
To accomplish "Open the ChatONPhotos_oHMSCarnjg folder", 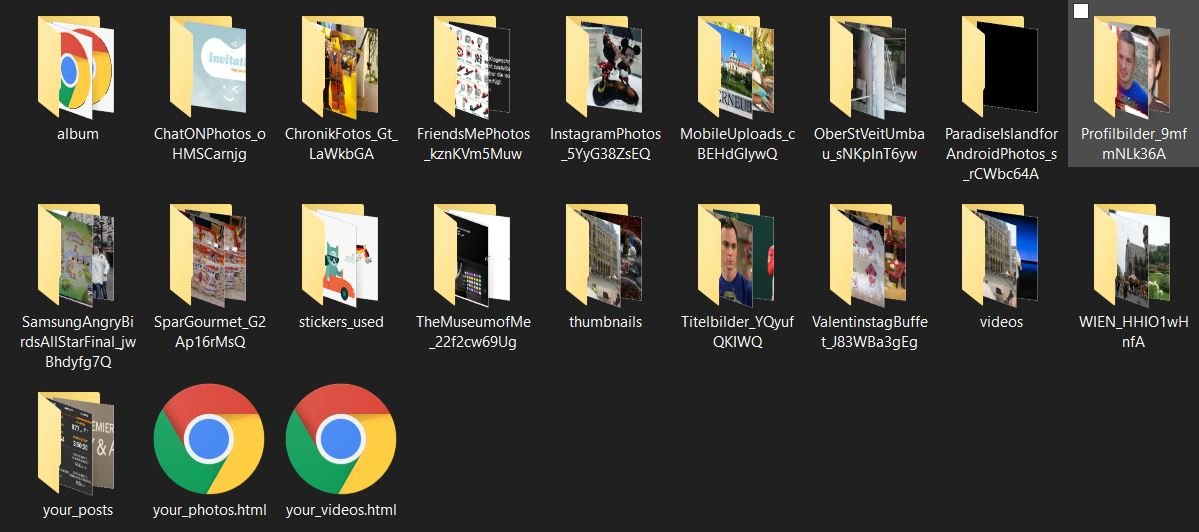I will click(209, 67).
